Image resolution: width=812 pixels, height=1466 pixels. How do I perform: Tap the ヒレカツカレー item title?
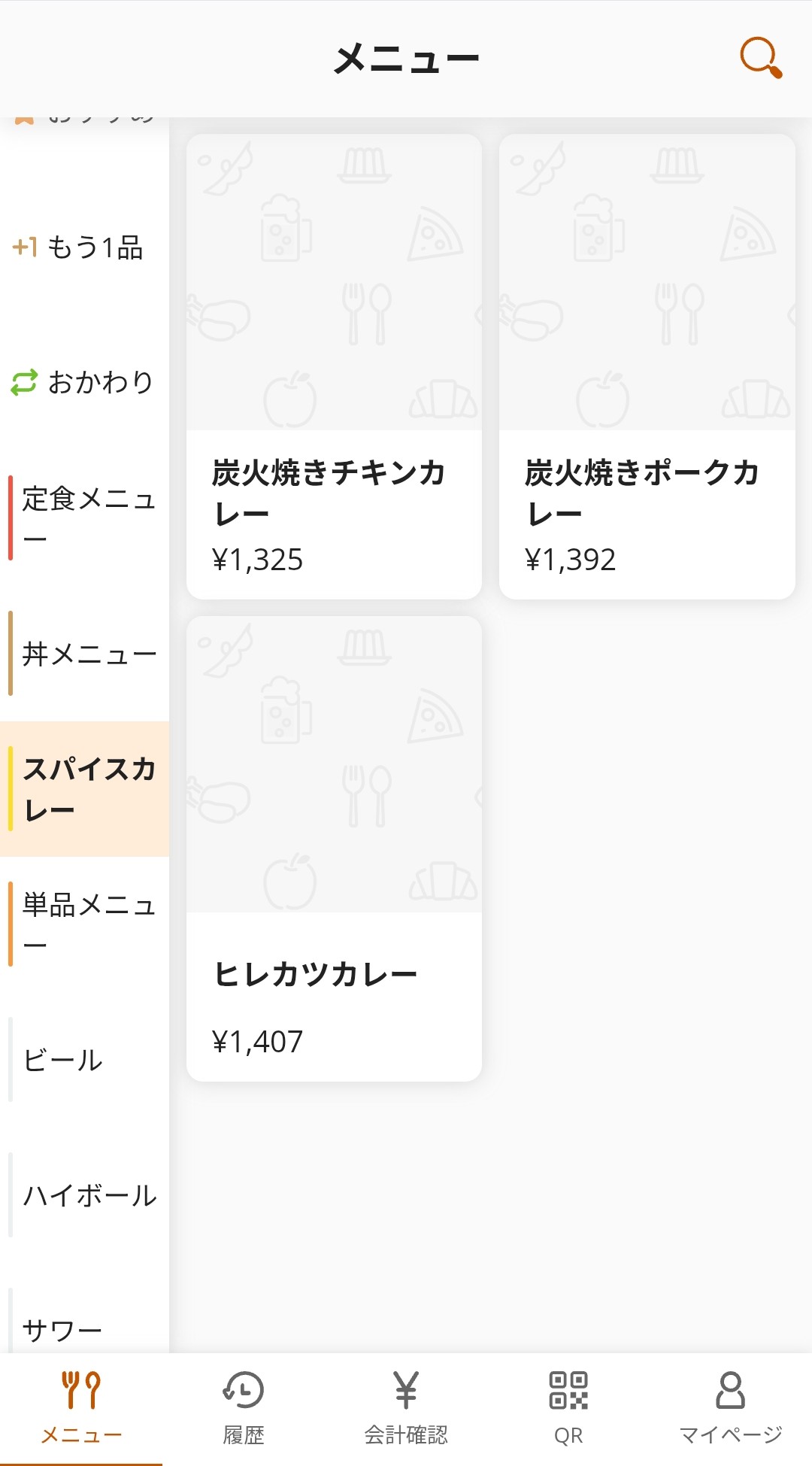(x=315, y=974)
